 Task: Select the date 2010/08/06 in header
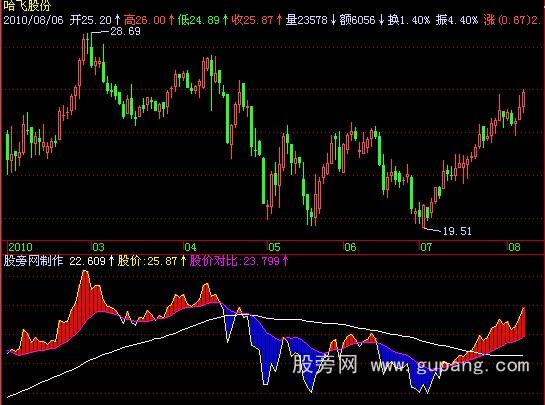point(33,20)
